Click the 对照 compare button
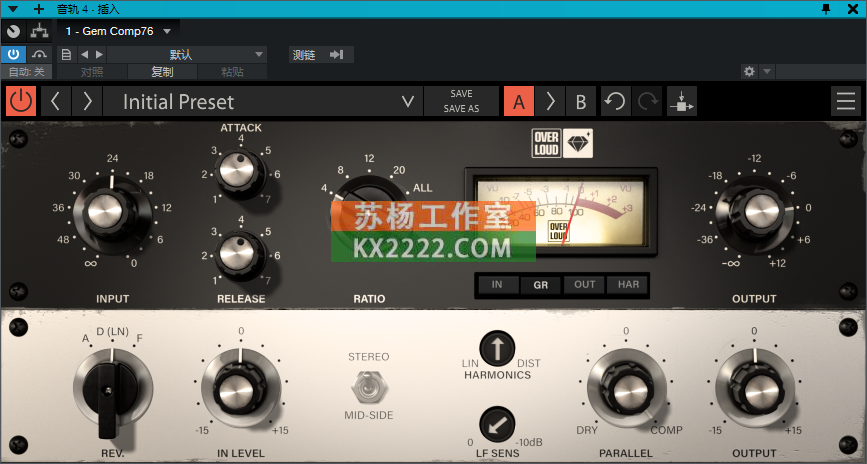Image resolution: width=867 pixels, height=464 pixels. click(x=92, y=72)
